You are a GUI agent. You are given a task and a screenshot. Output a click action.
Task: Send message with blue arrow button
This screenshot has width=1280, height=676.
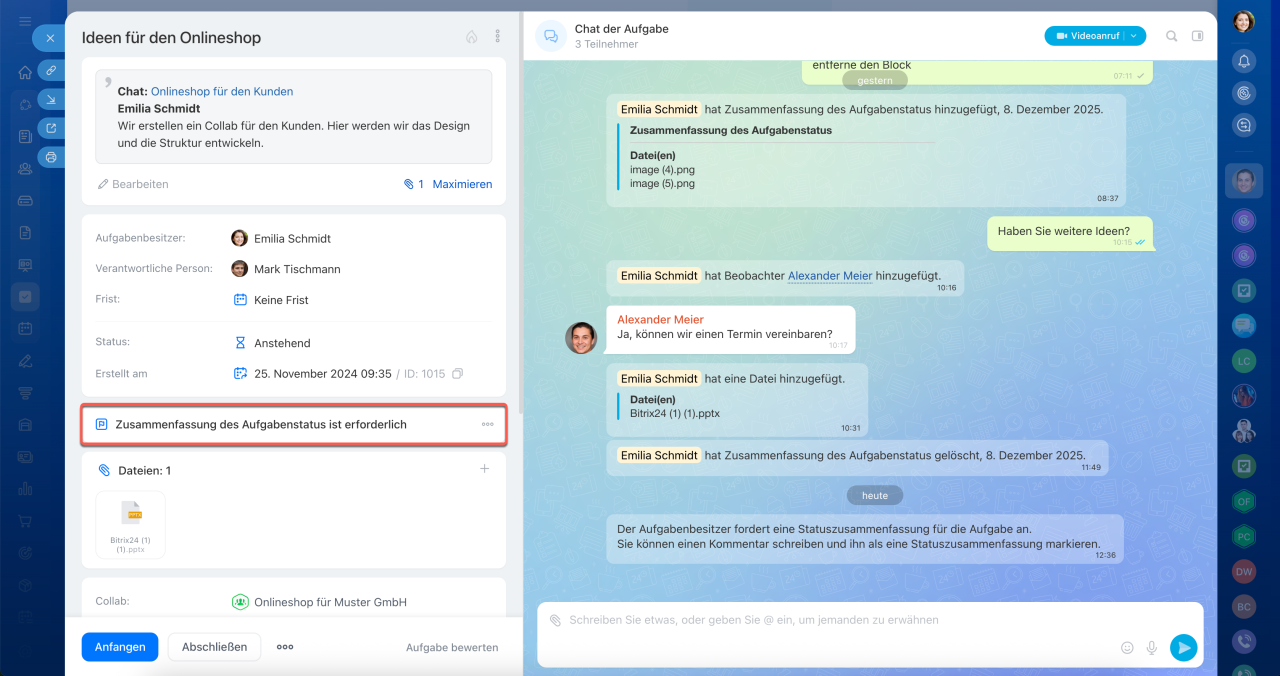coord(1183,648)
